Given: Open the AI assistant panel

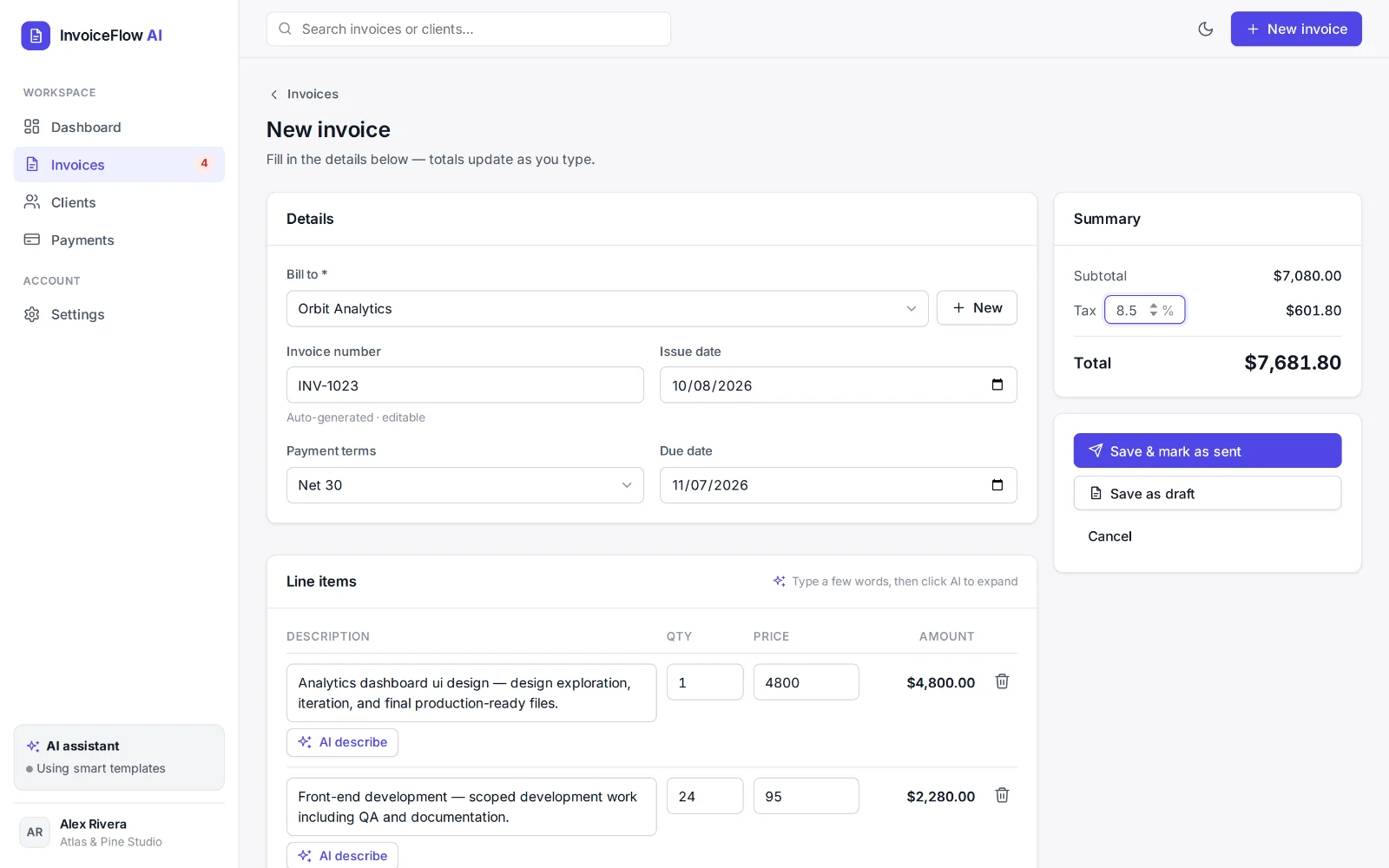Looking at the screenshot, I should tap(119, 757).
